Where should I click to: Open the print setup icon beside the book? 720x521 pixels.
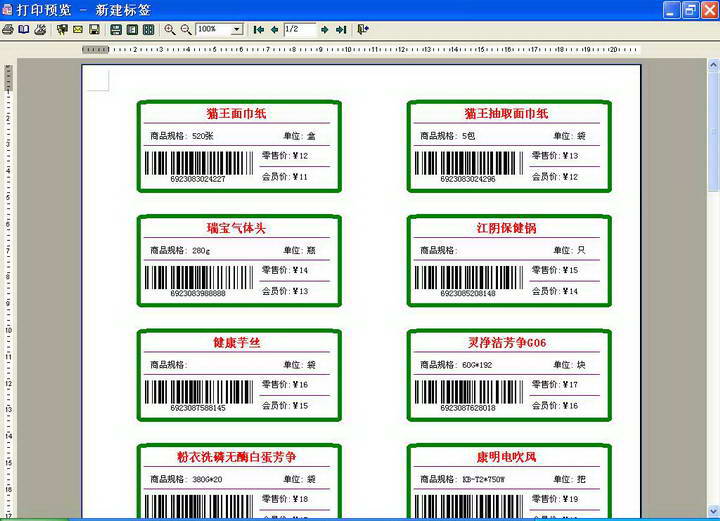(40, 30)
